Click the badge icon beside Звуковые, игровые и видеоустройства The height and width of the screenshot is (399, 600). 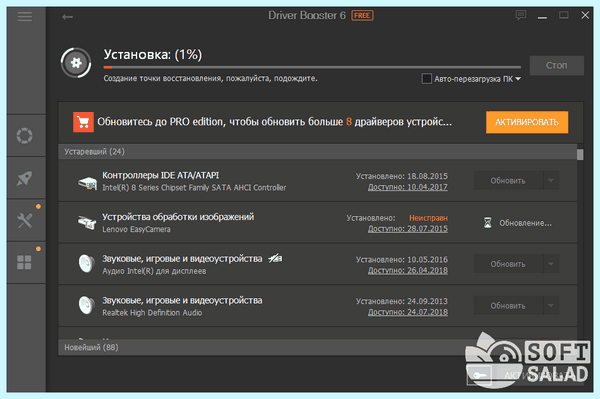pos(275,259)
